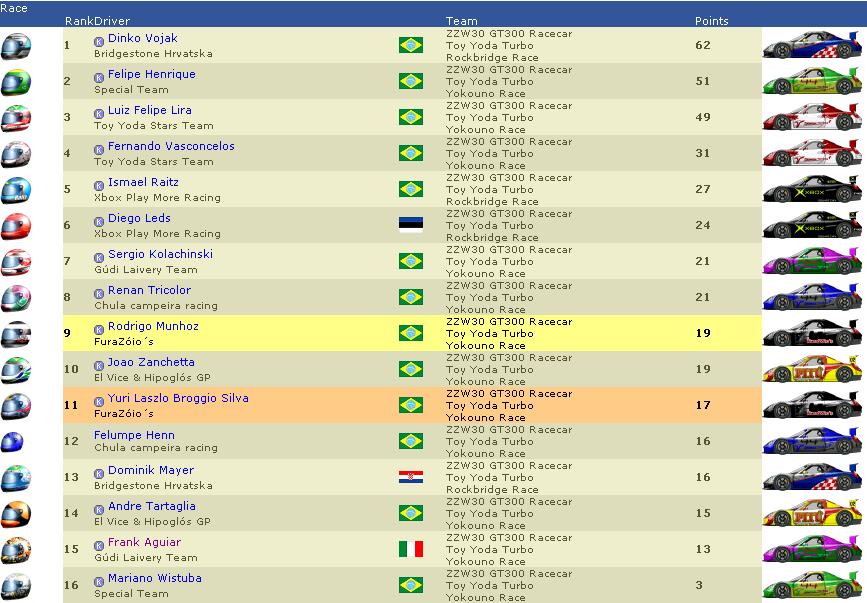
Task: Open the car livery in Dinko Vojak's row
Action: (x=812, y=45)
